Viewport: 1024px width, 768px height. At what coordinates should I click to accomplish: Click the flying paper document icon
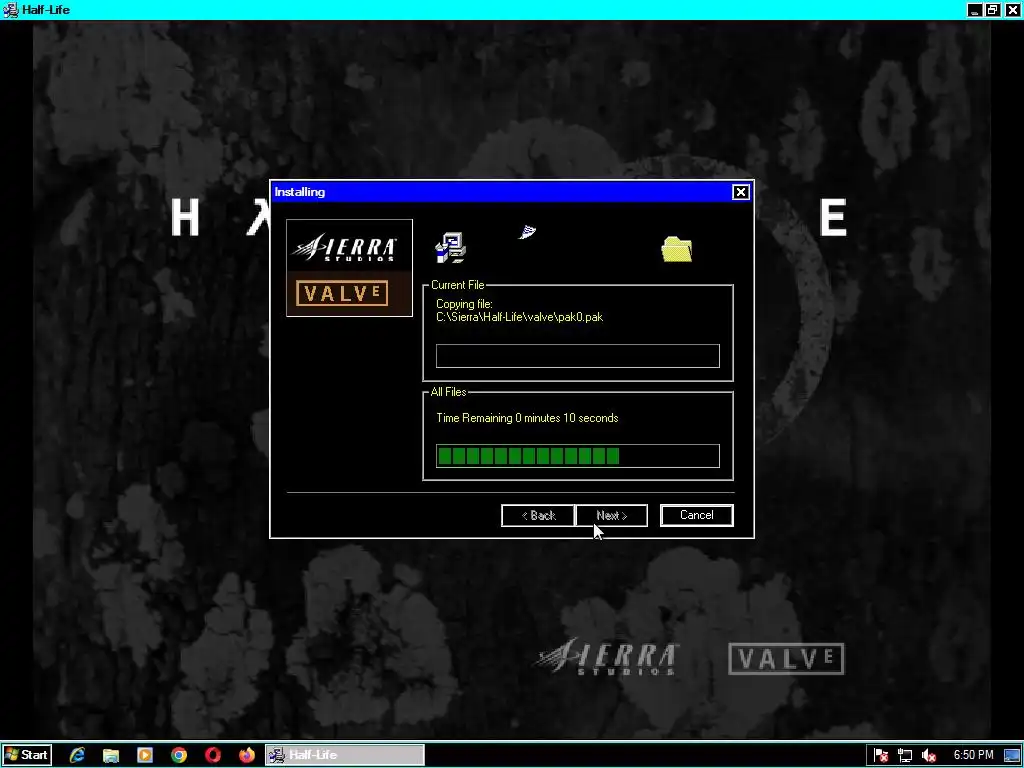coord(528,232)
